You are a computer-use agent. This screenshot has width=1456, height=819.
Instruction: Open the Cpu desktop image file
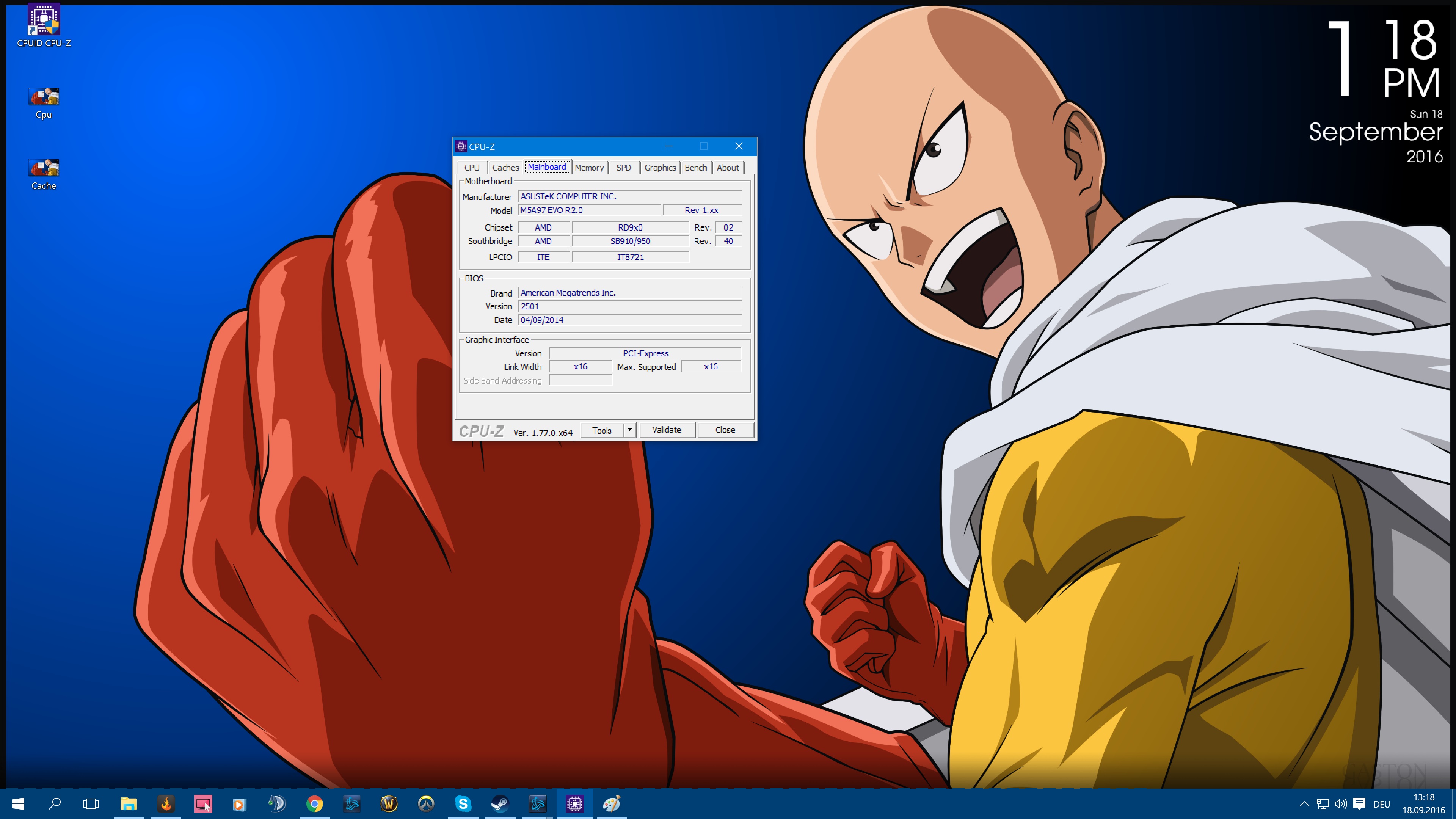tap(44, 97)
